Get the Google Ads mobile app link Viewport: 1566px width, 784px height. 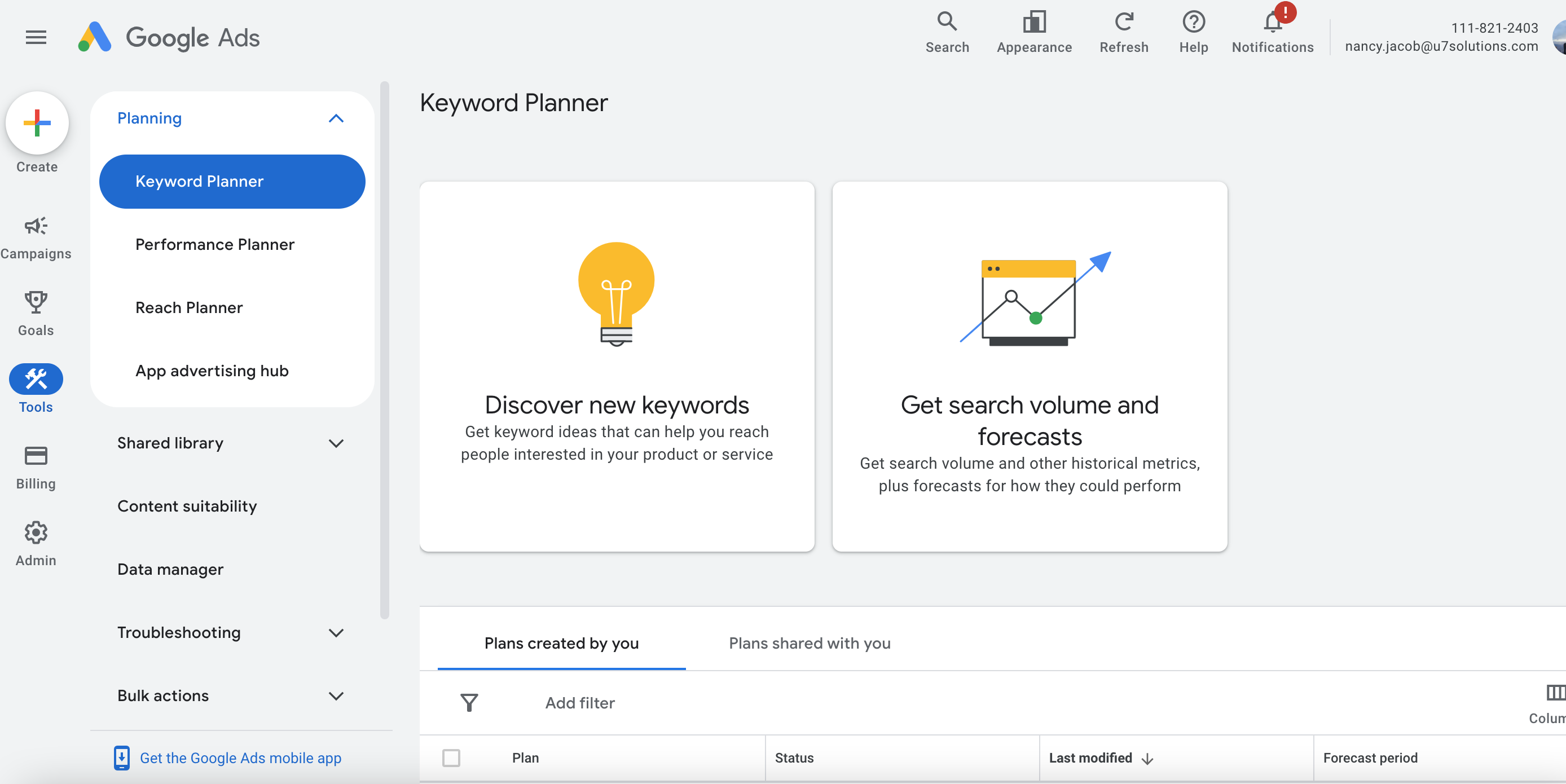[x=240, y=758]
